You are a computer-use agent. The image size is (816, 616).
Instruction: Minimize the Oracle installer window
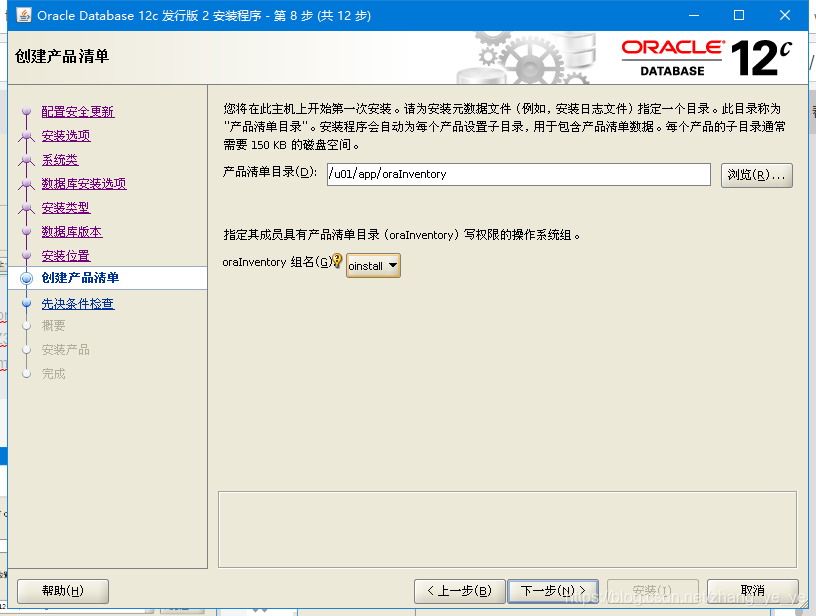694,15
